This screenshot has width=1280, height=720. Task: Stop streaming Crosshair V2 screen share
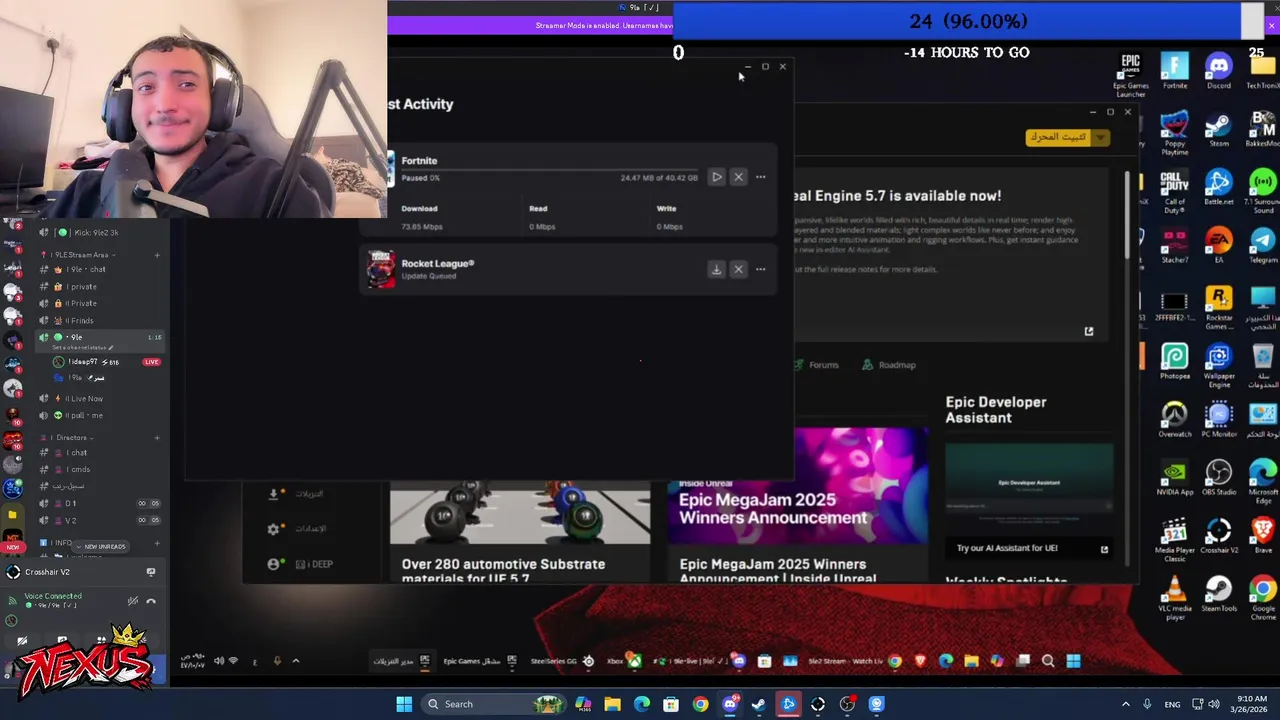[x=151, y=572]
